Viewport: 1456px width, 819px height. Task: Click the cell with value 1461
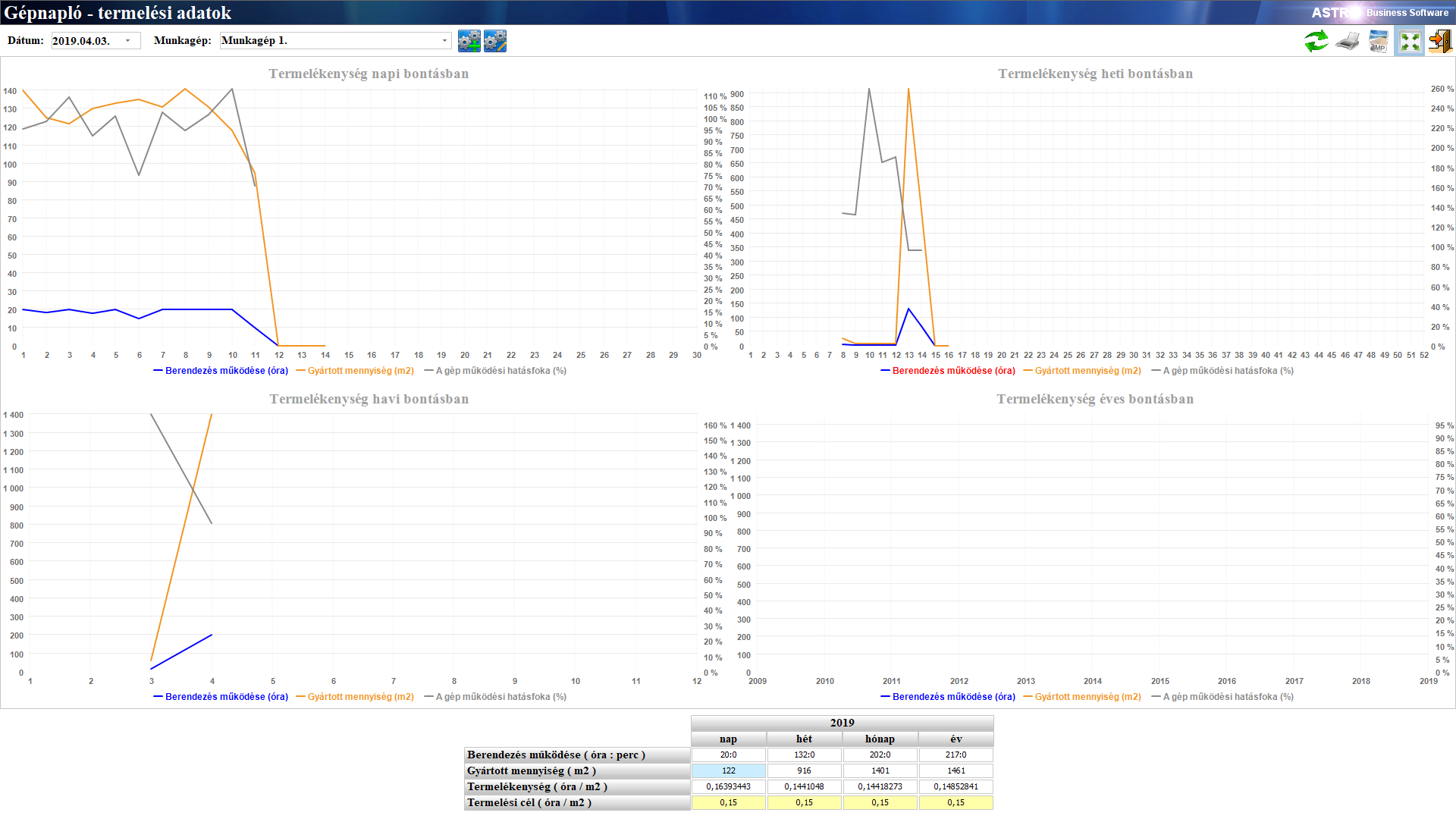coord(956,770)
